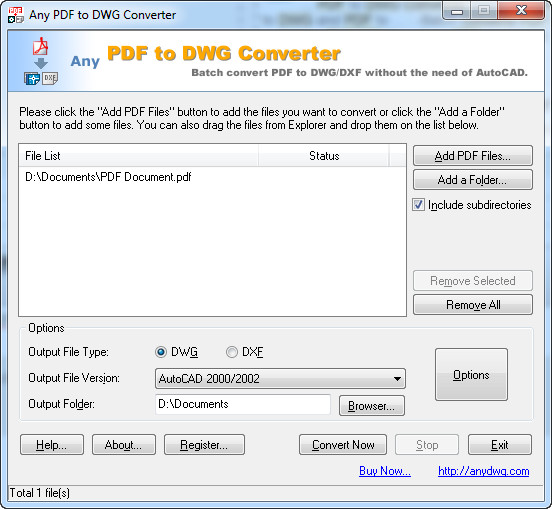Close the converter window
Viewport: 552px width, 509px height.
point(521,11)
